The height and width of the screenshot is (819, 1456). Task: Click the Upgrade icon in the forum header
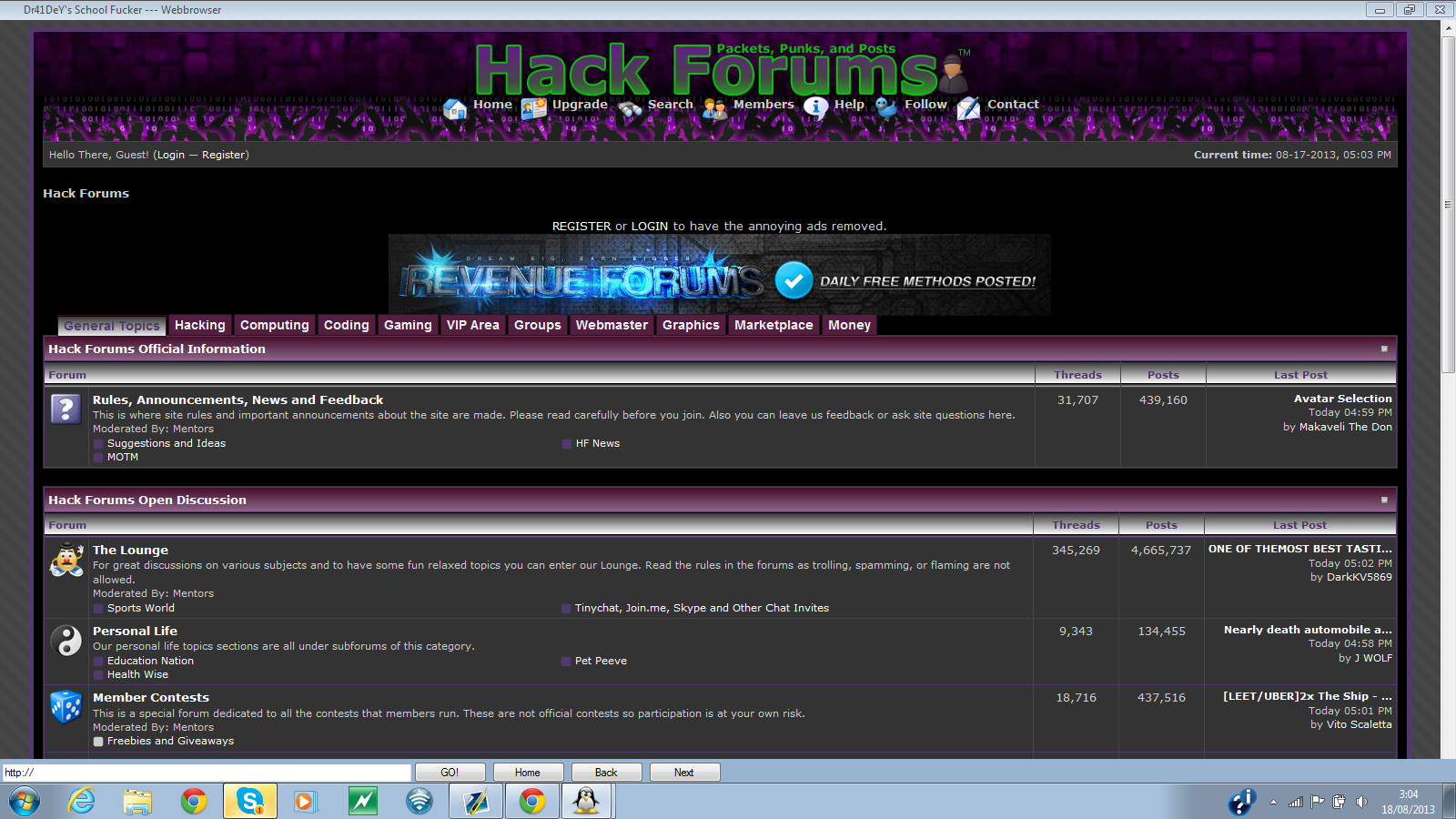(x=534, y=108)
